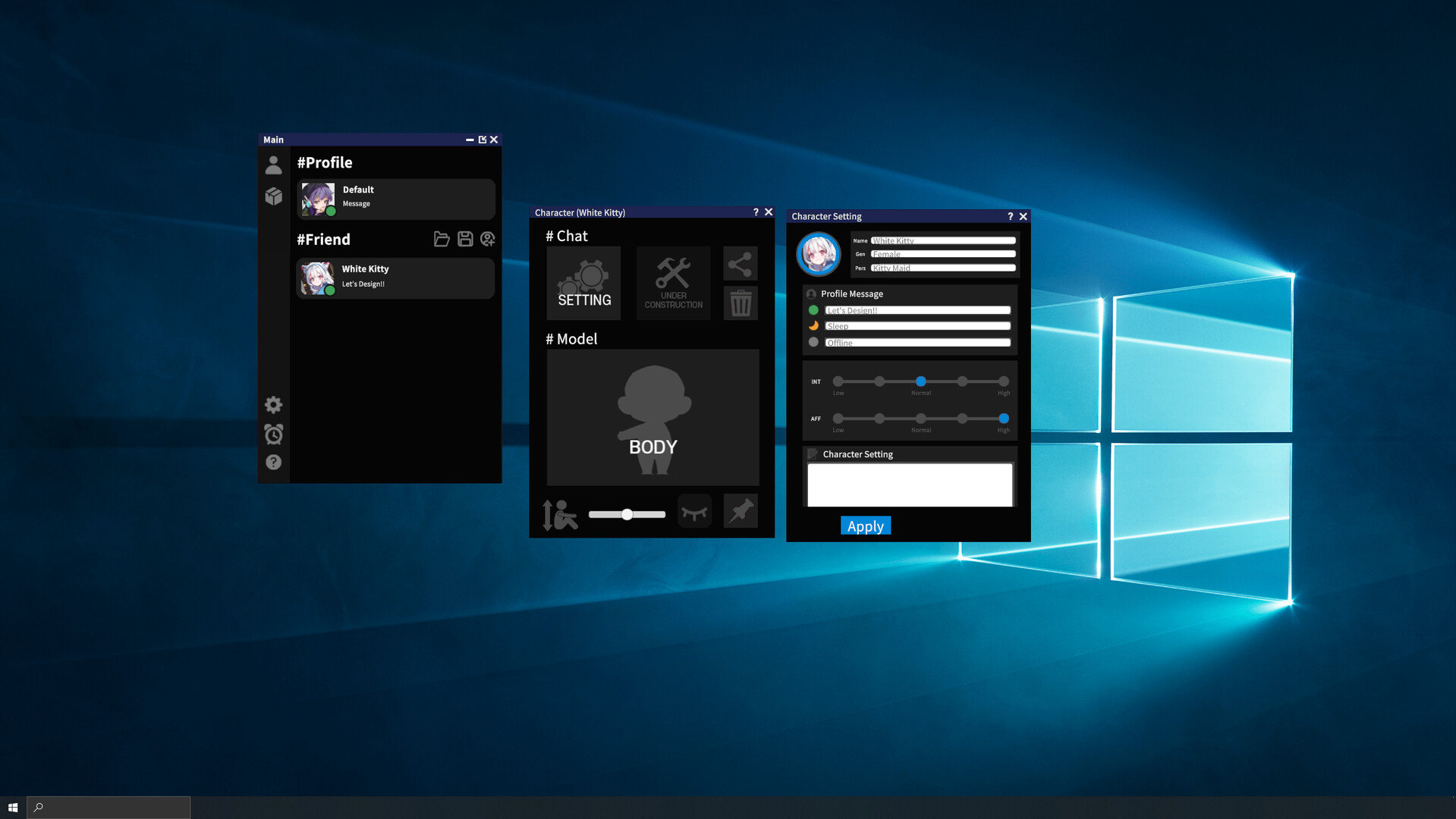
Task: Click the save disk icon beside #Friend
Action: (465, 239)
